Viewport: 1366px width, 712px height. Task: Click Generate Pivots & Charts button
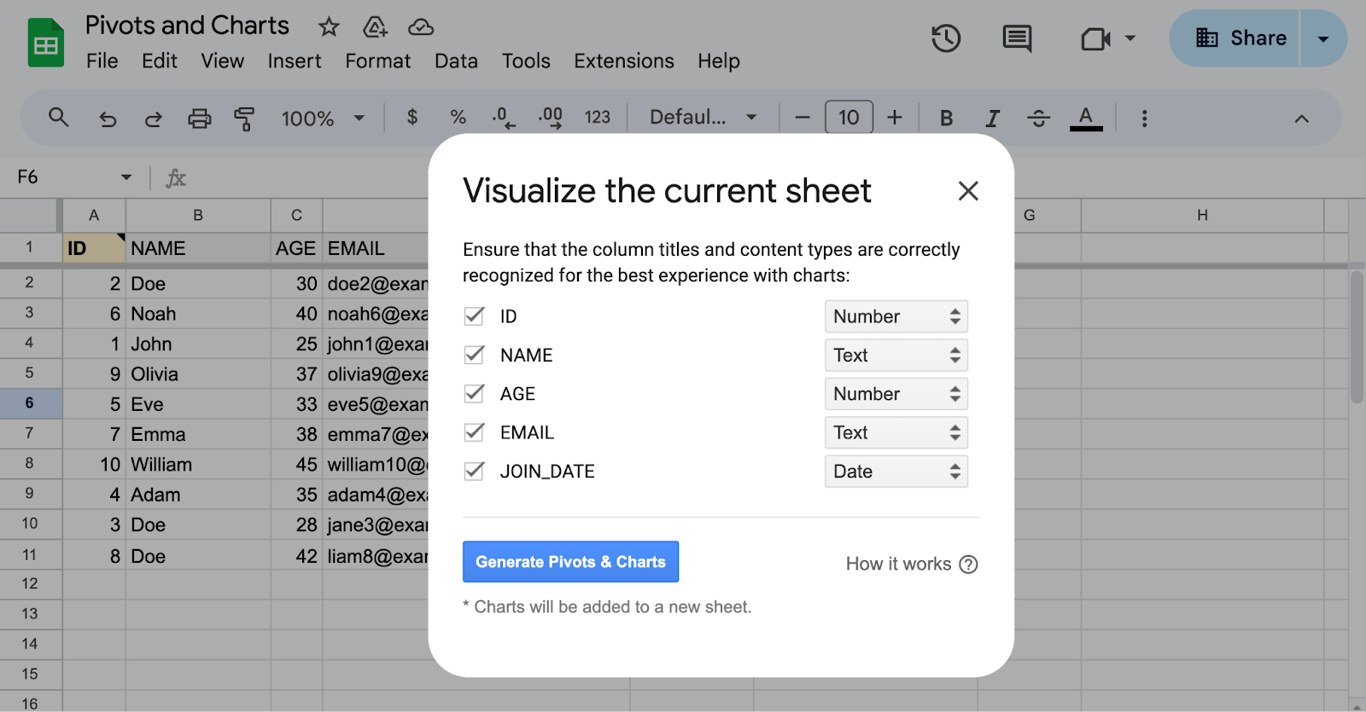571,562
